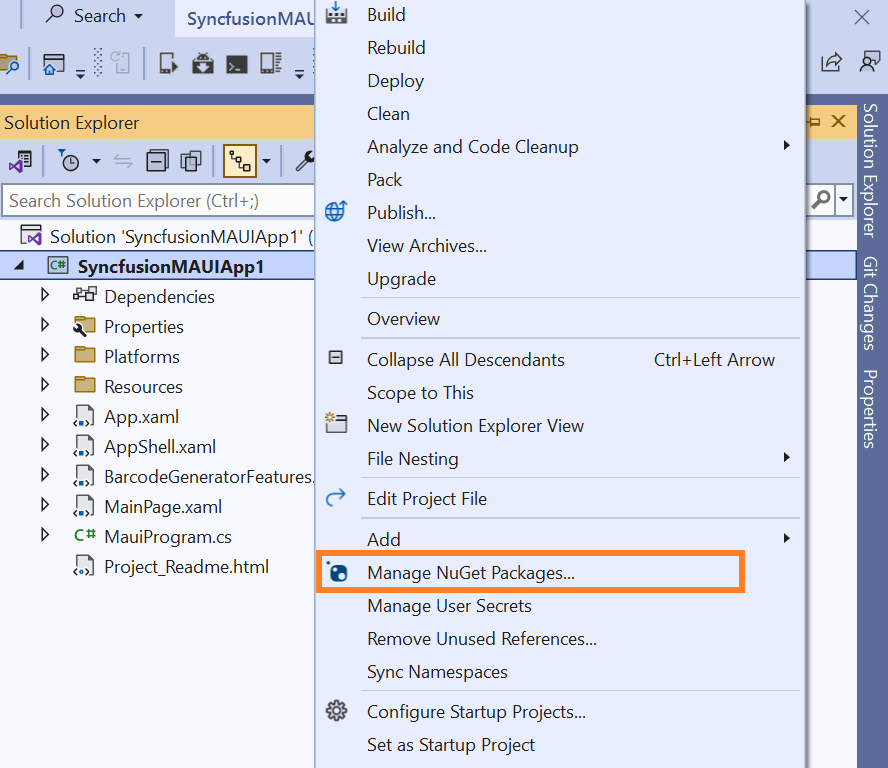Click the Solution Explorer home view icon

tap(54, 64)
